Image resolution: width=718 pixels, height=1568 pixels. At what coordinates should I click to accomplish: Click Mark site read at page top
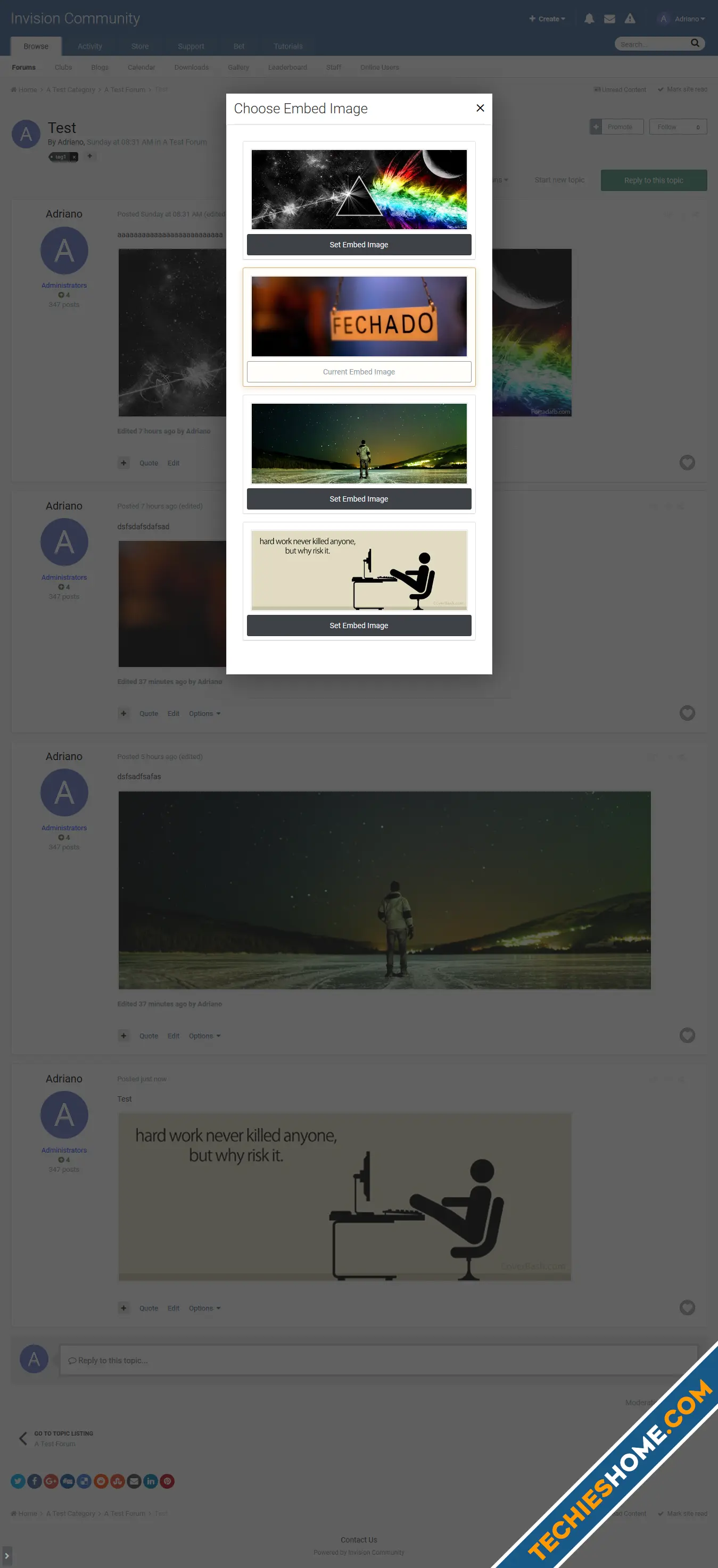682,89
